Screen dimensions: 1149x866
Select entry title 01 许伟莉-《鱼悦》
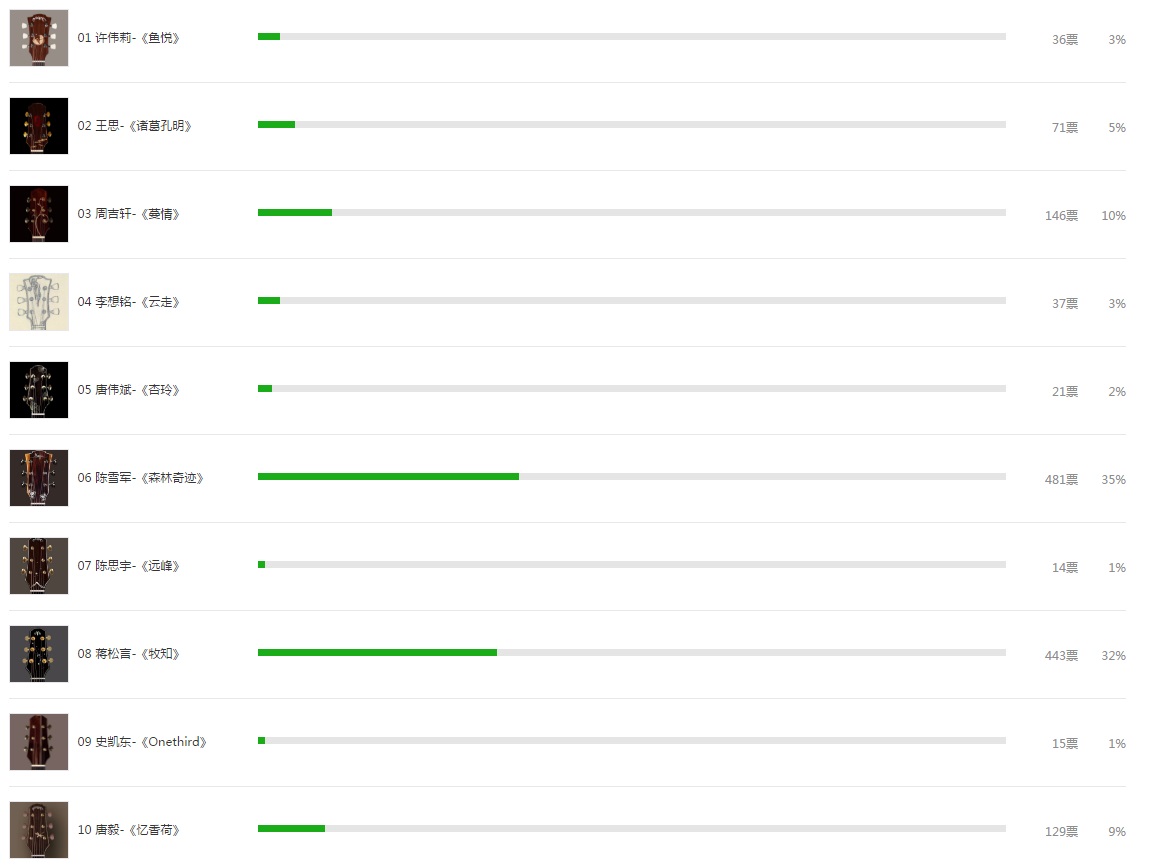128,38
